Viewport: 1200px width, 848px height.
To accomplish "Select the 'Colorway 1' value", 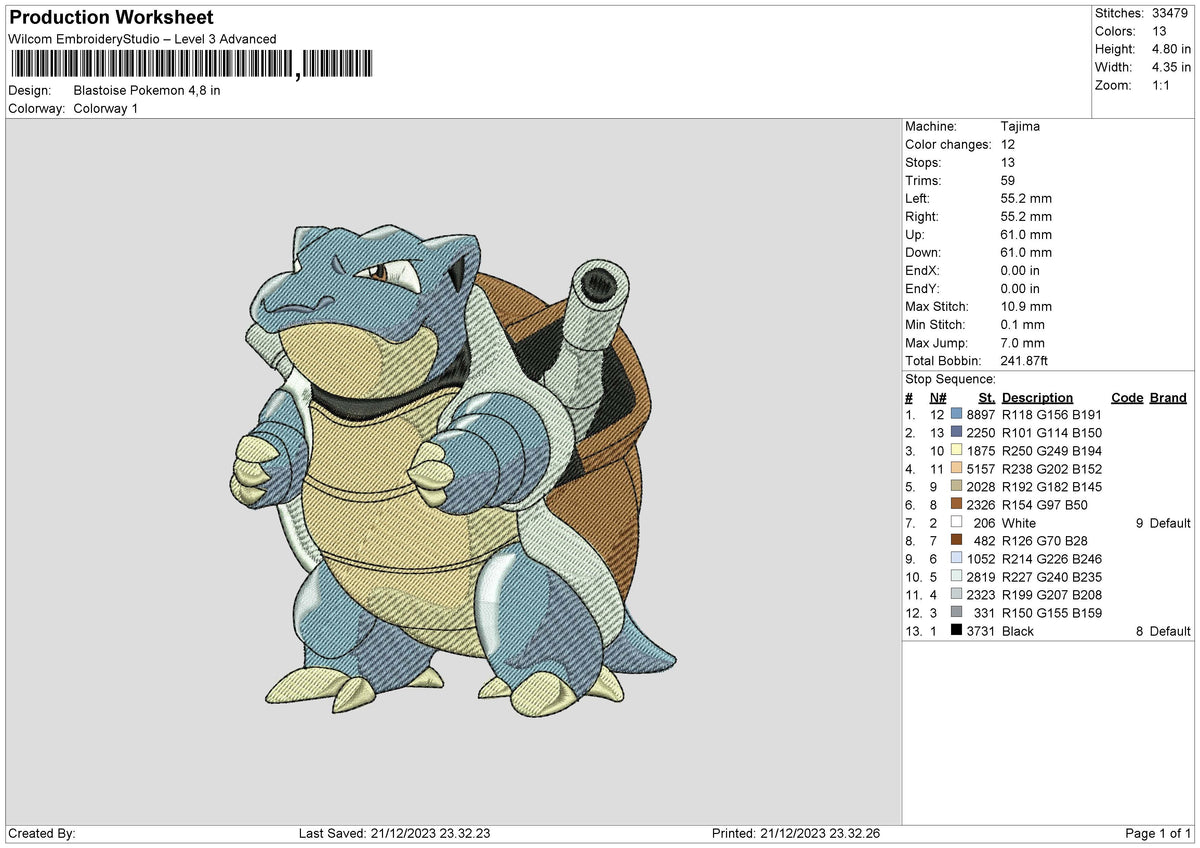I will point(106,108).
